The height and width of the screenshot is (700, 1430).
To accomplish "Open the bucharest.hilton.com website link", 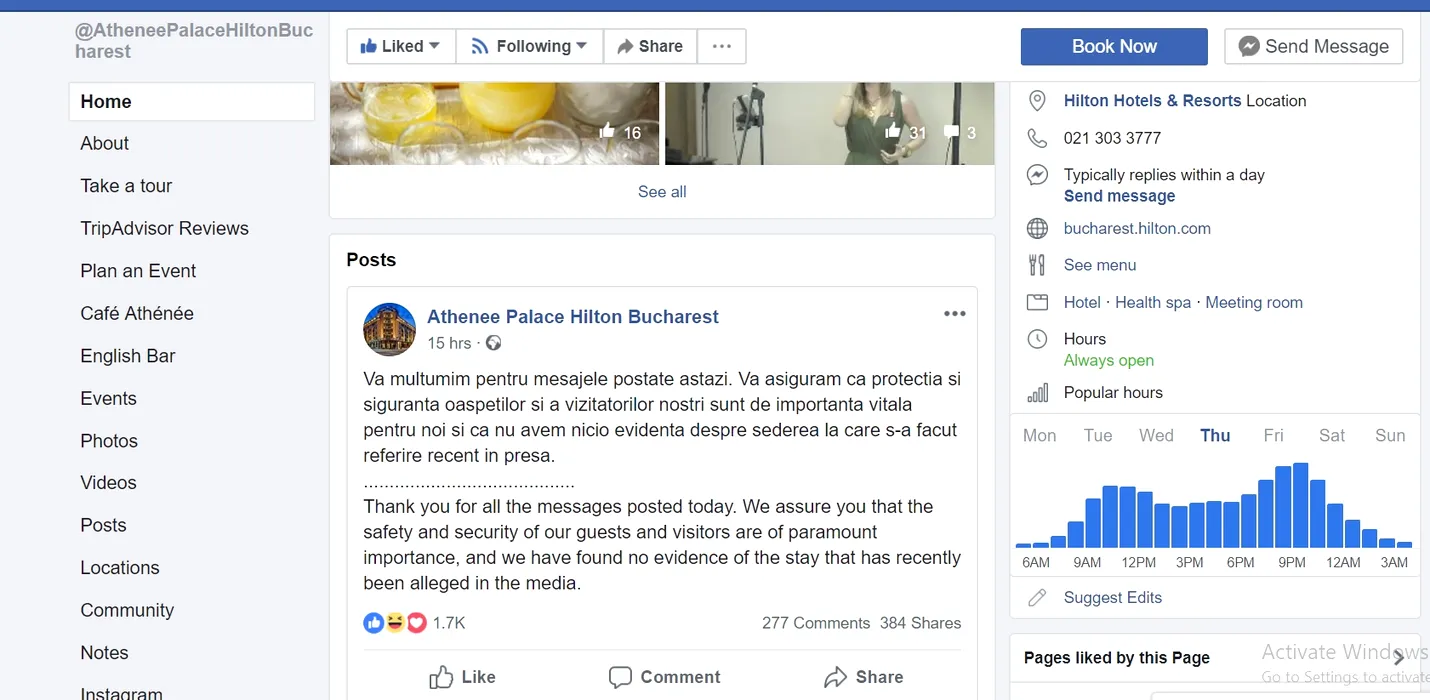I will coord(1137,228).
